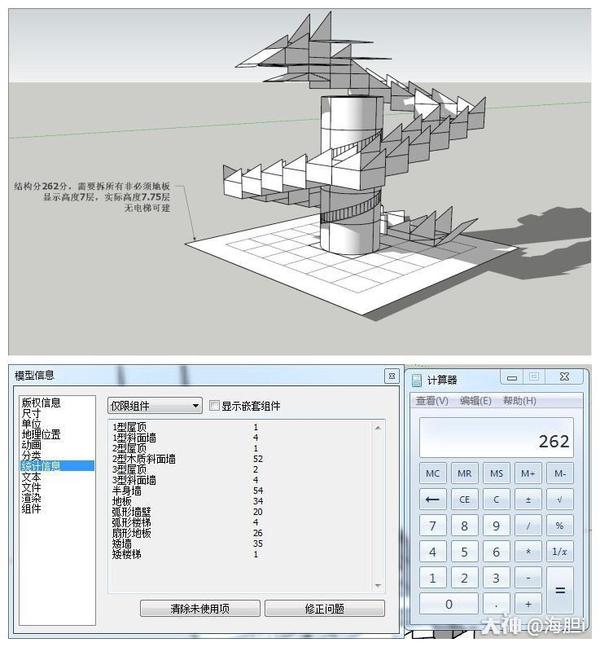Enable the 显示嵌套组件 checkbox

[214, 406]
